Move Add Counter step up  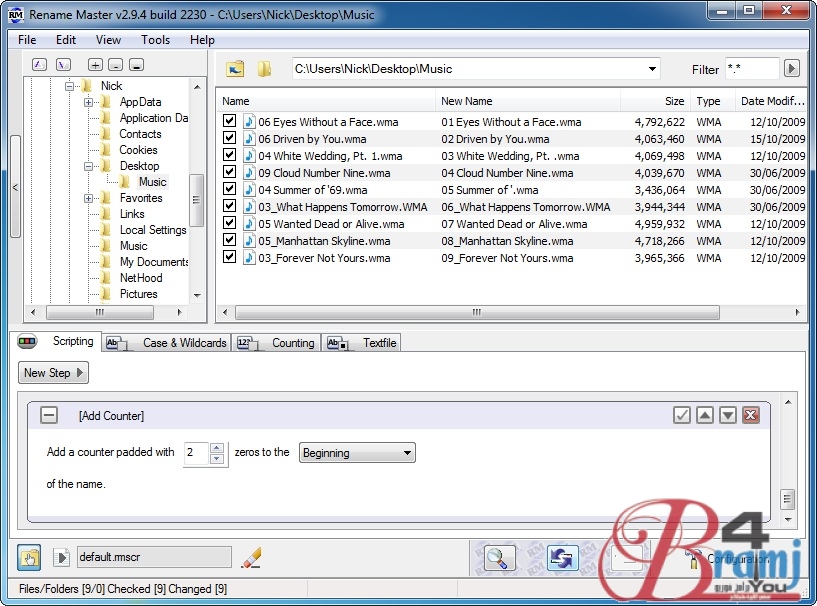point(706,415)
